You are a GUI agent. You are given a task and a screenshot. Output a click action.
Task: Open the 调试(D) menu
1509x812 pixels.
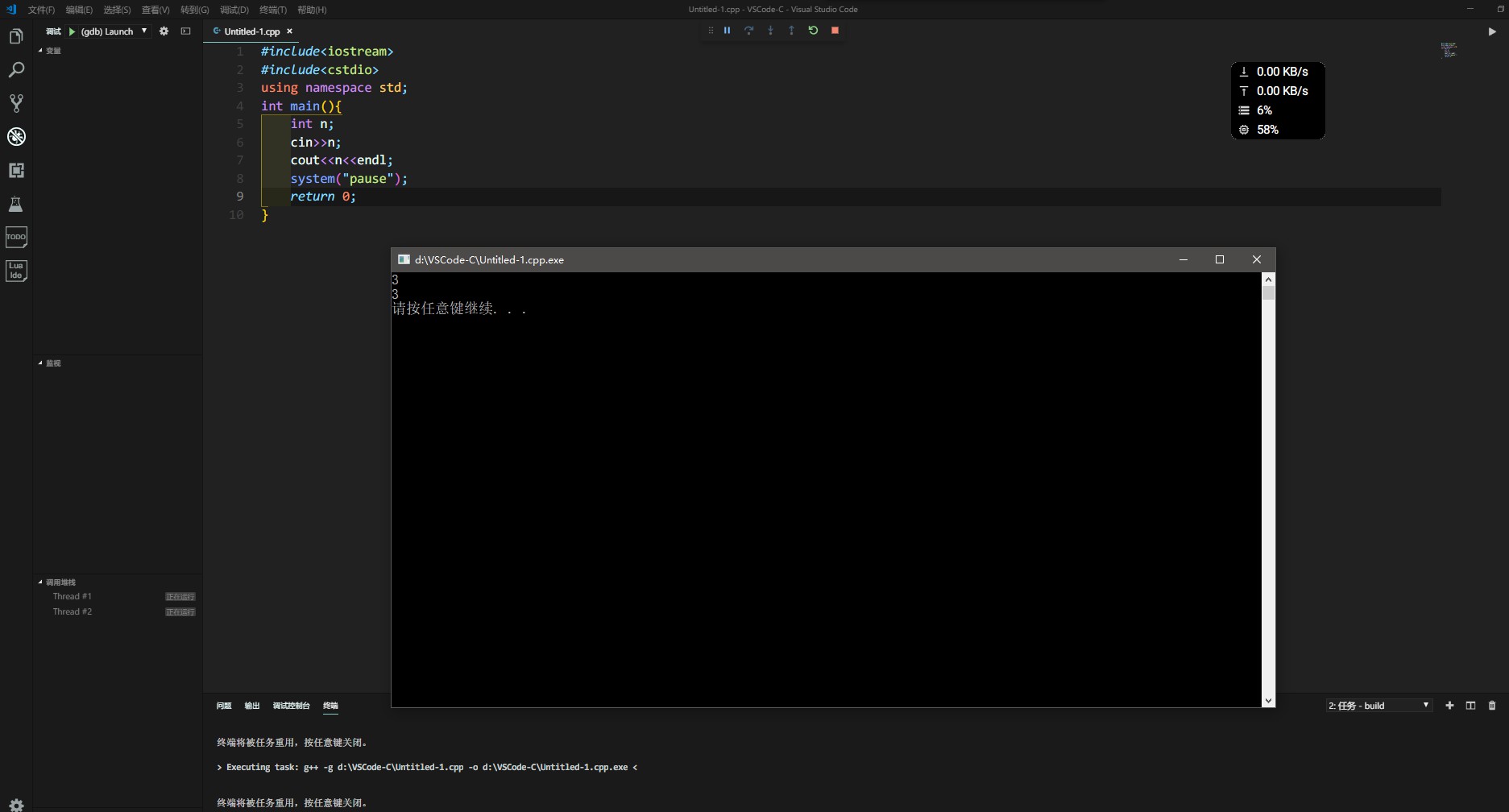point(234,10)
